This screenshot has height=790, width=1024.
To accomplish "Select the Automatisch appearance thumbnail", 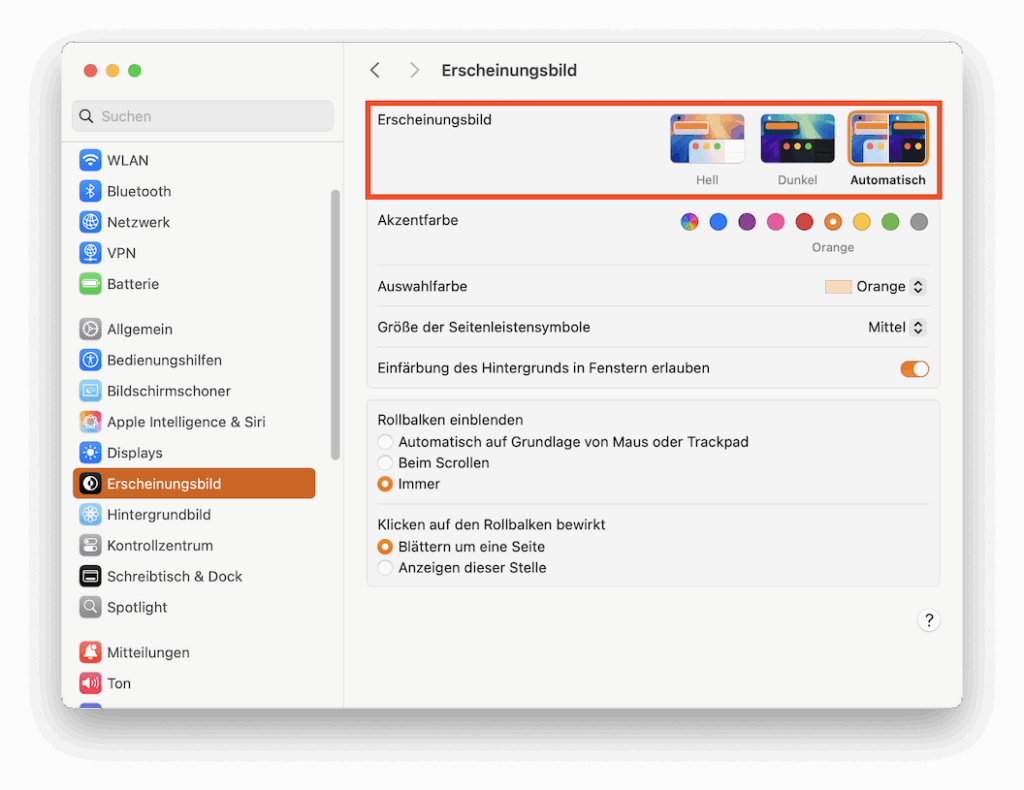I will click(888, 138).
